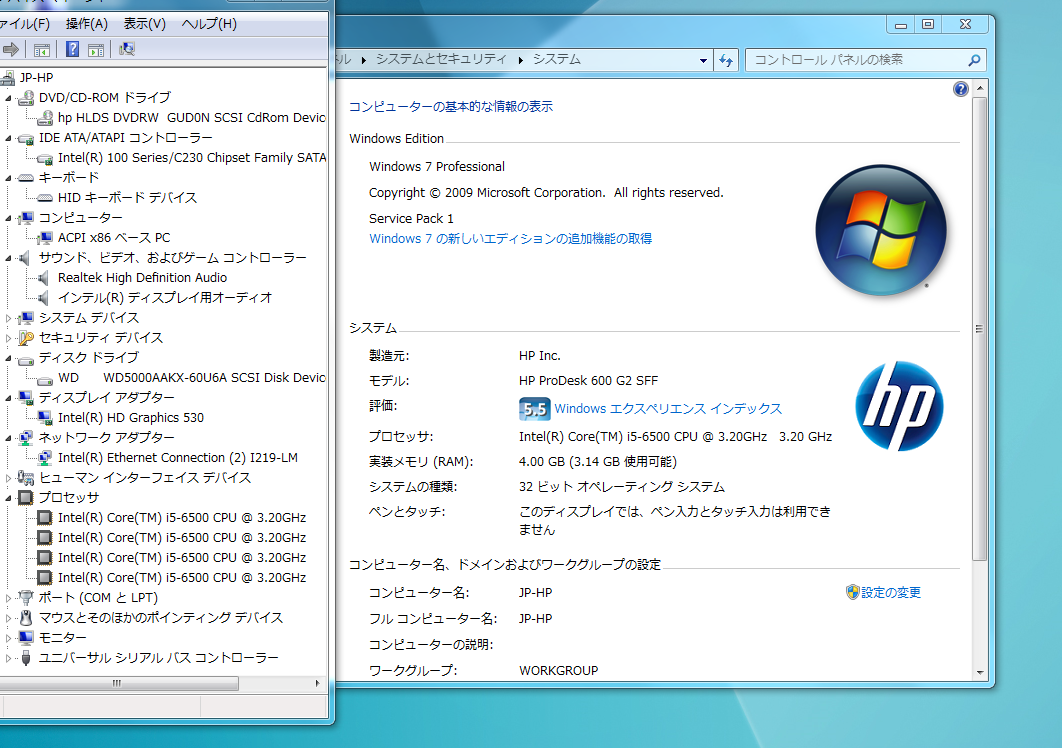
Task: Click the display adapters category icon
Action: [x=26, y=398]
